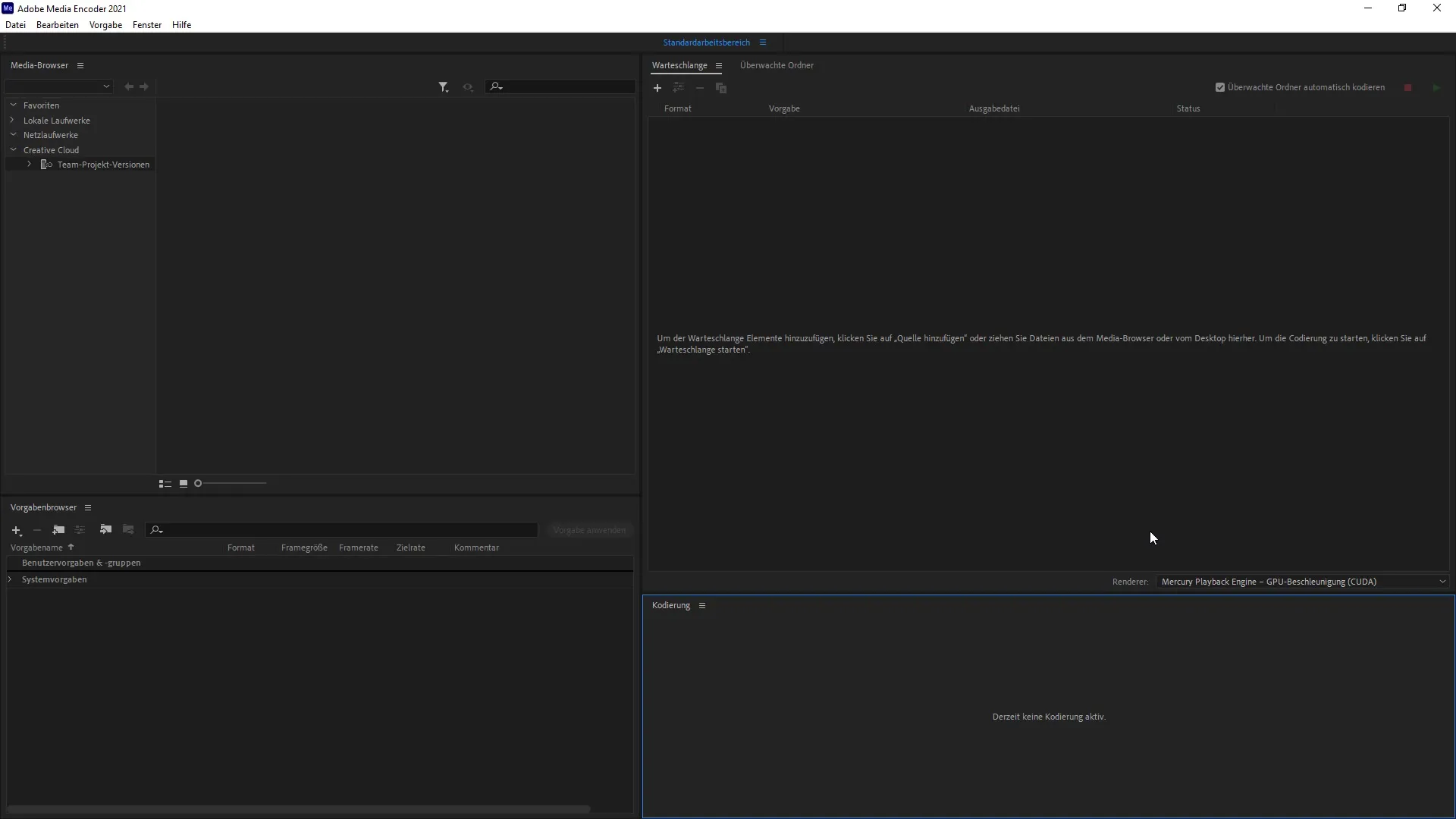
Task: Click the Status column header in queue
Action: (x=1188, y=108)
